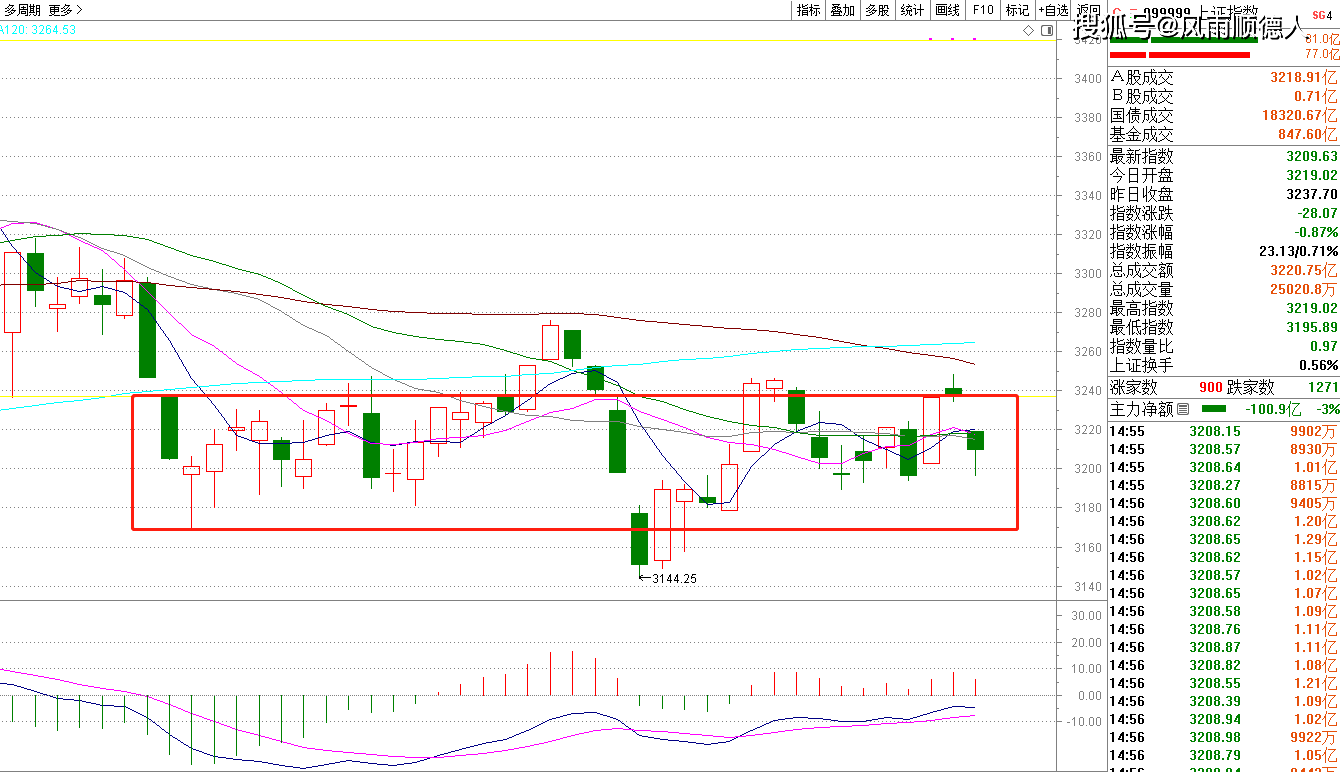Click 叠加 to overlay another stock
This screenshot has width=1340, height=772.
coord(843,10)
